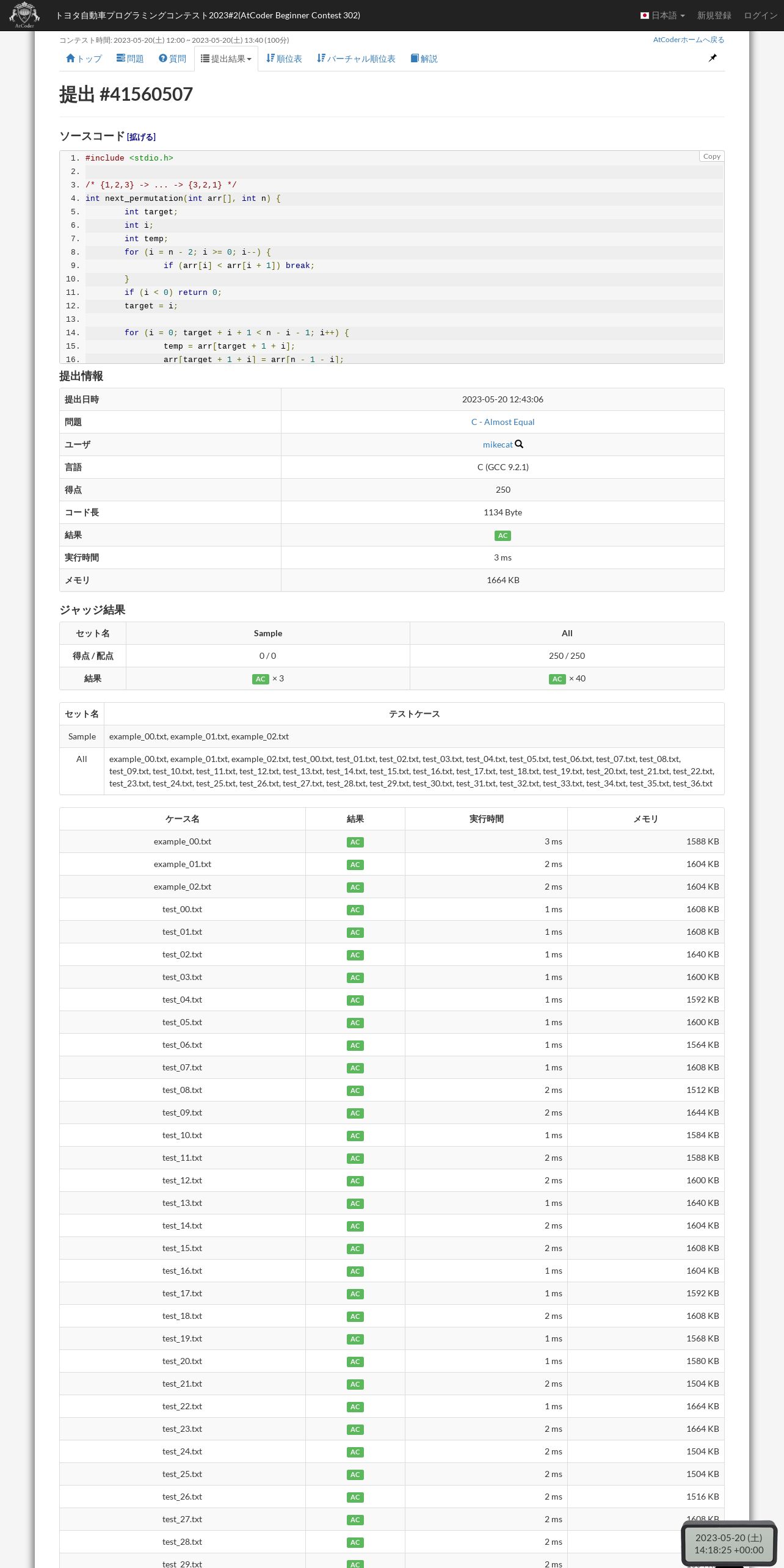The height and width of the screenshot is (1568, 784).
Task: Click the ケース名 column header
Action: click(x=183, y=819)
